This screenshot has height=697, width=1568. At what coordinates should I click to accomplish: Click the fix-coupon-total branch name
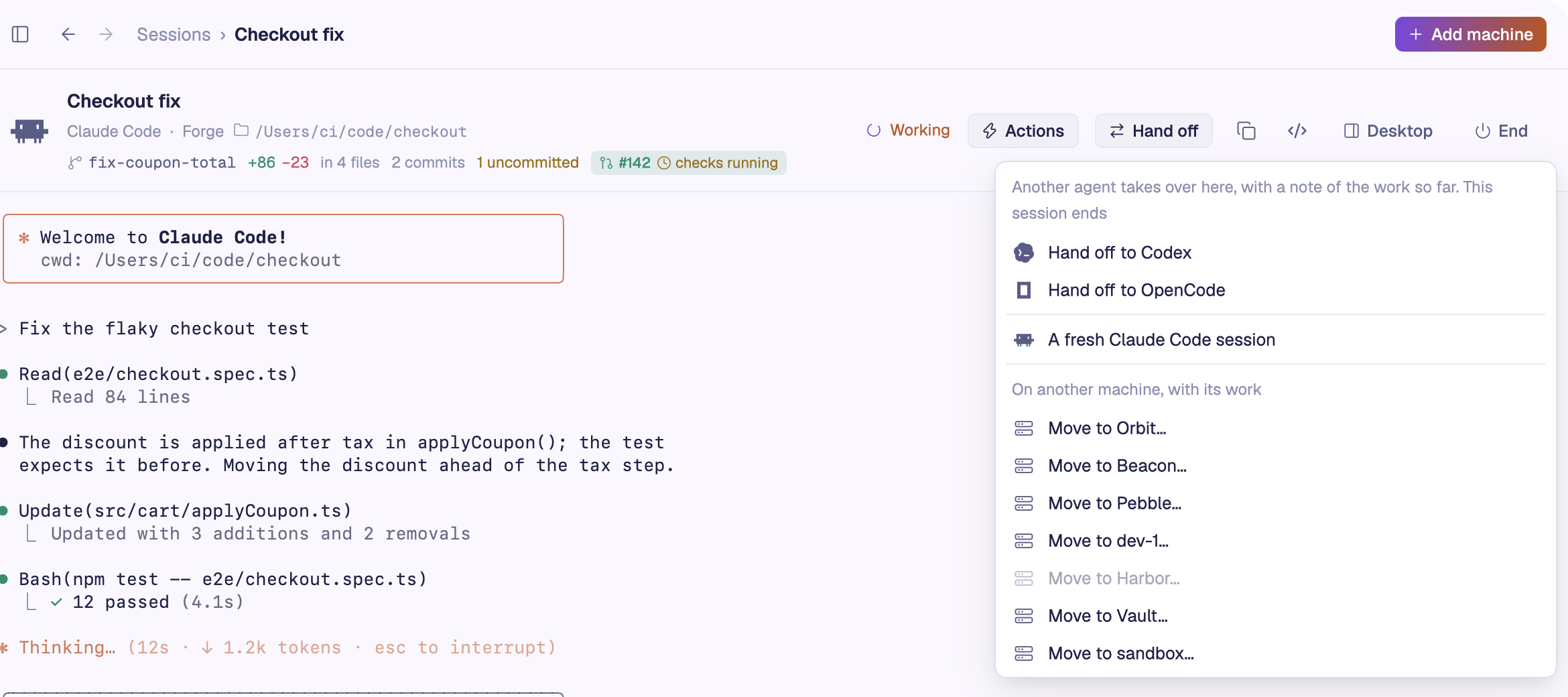162,163
